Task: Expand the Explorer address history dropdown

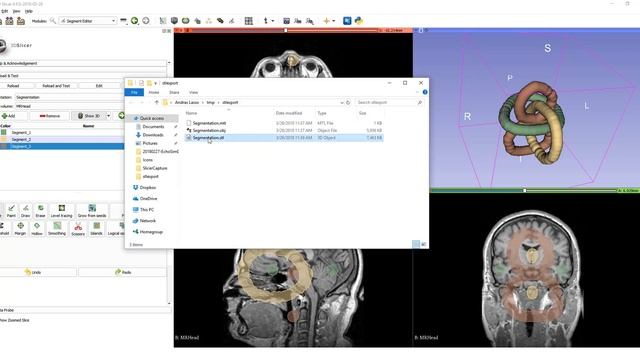Action: (x=342, y=102)
